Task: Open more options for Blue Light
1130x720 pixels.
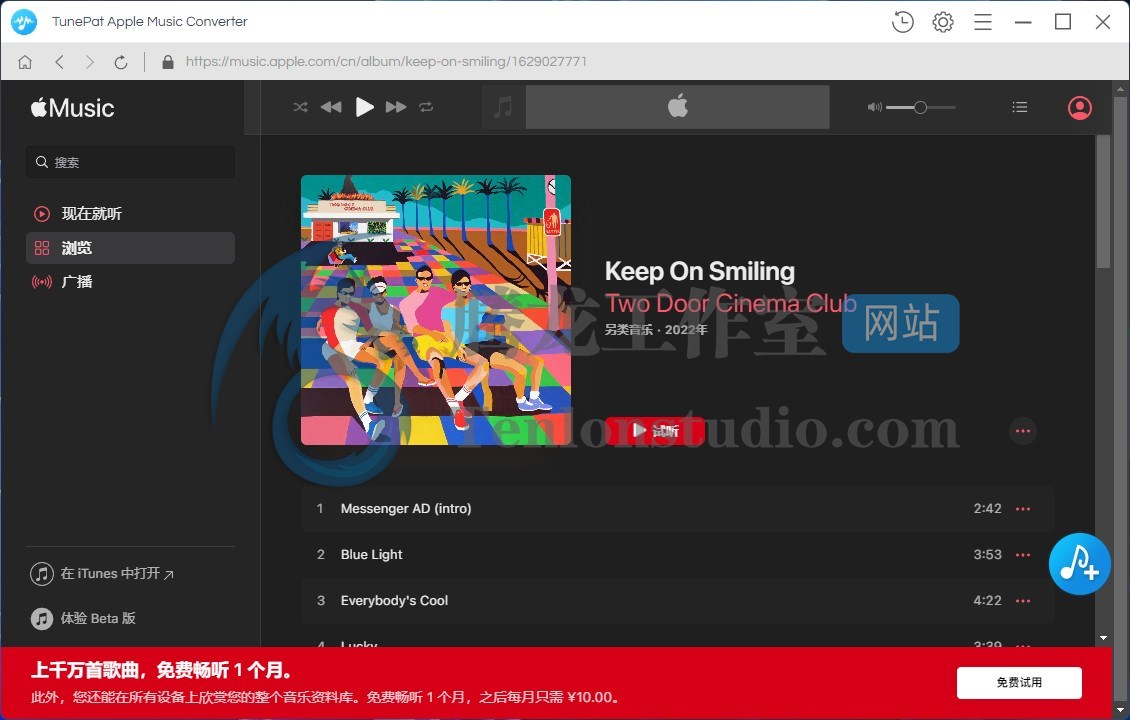Action: 1023,555
